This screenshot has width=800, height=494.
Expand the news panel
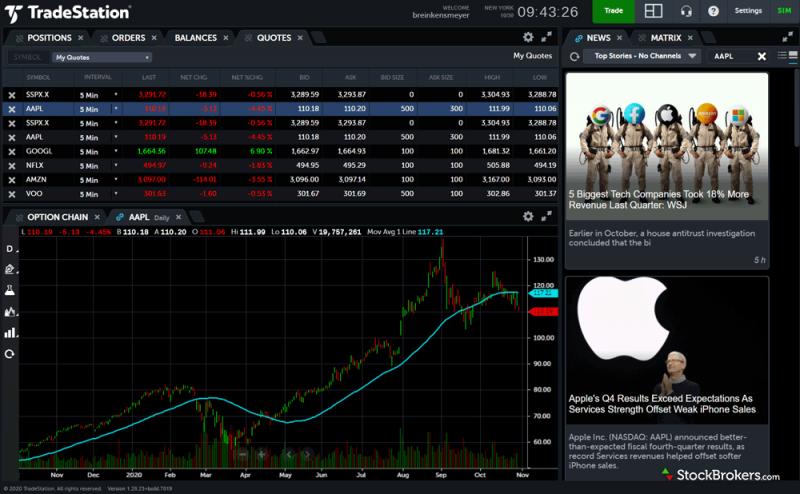(x=787, y=37)
